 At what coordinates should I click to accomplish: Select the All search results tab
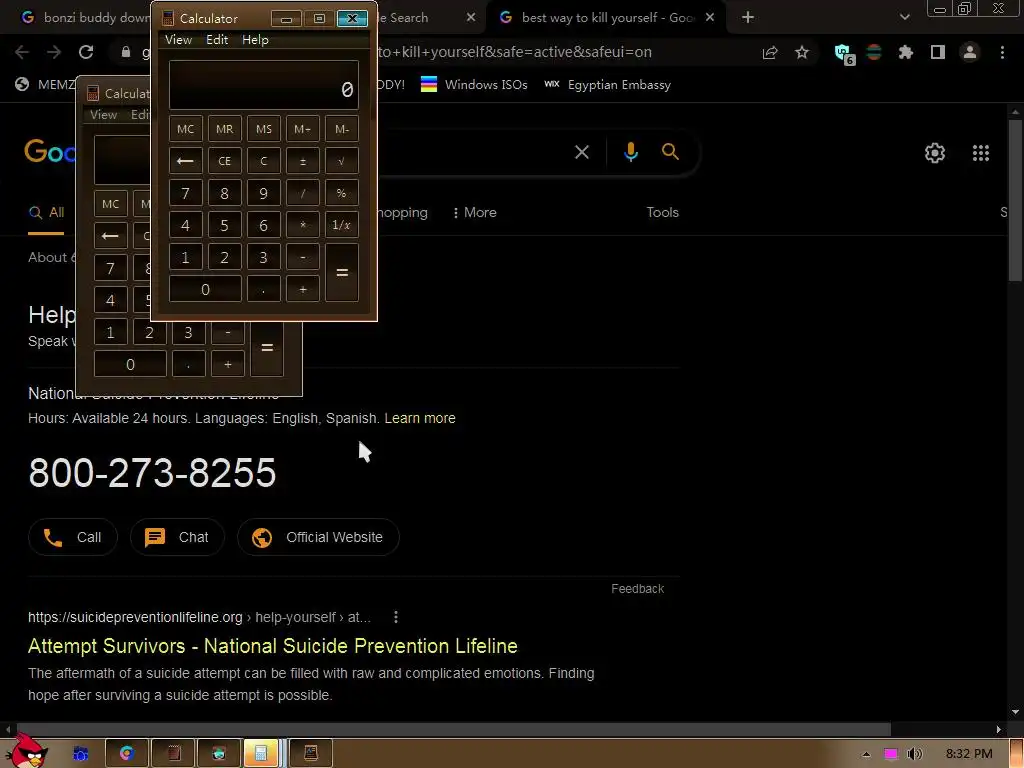pyautogui.click(x=46, y=212)
